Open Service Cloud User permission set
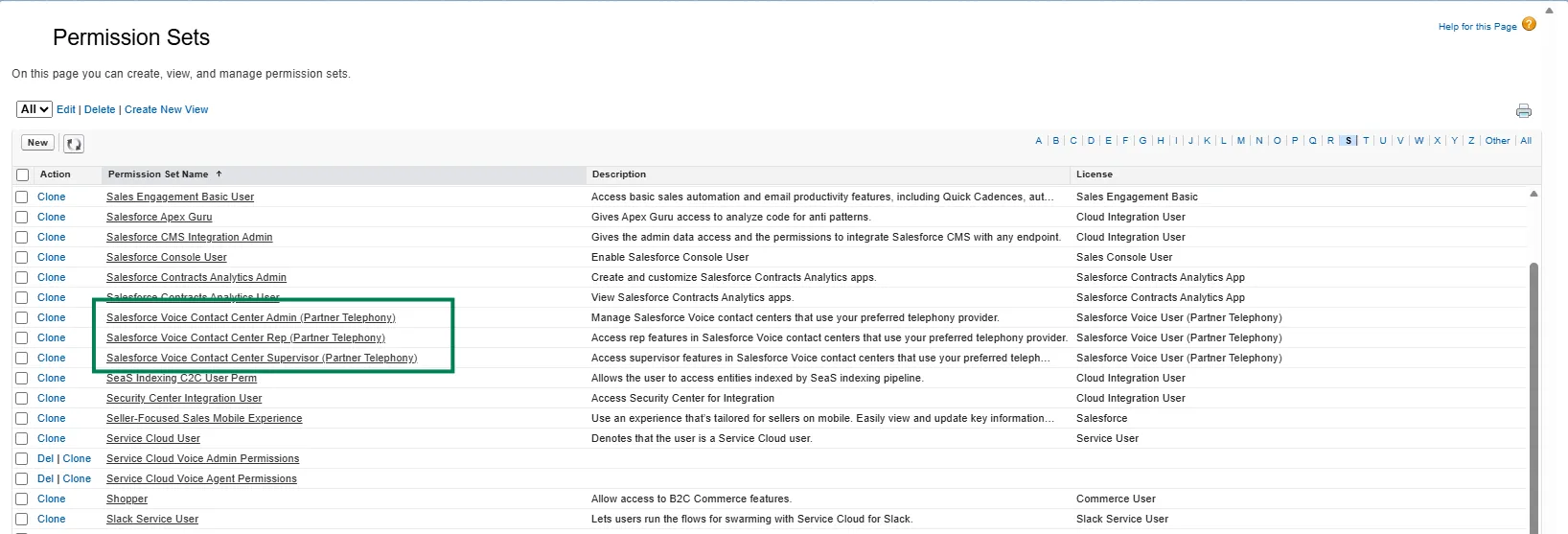The width and height of the screenshot is (1568, 534). click(153, 438)
